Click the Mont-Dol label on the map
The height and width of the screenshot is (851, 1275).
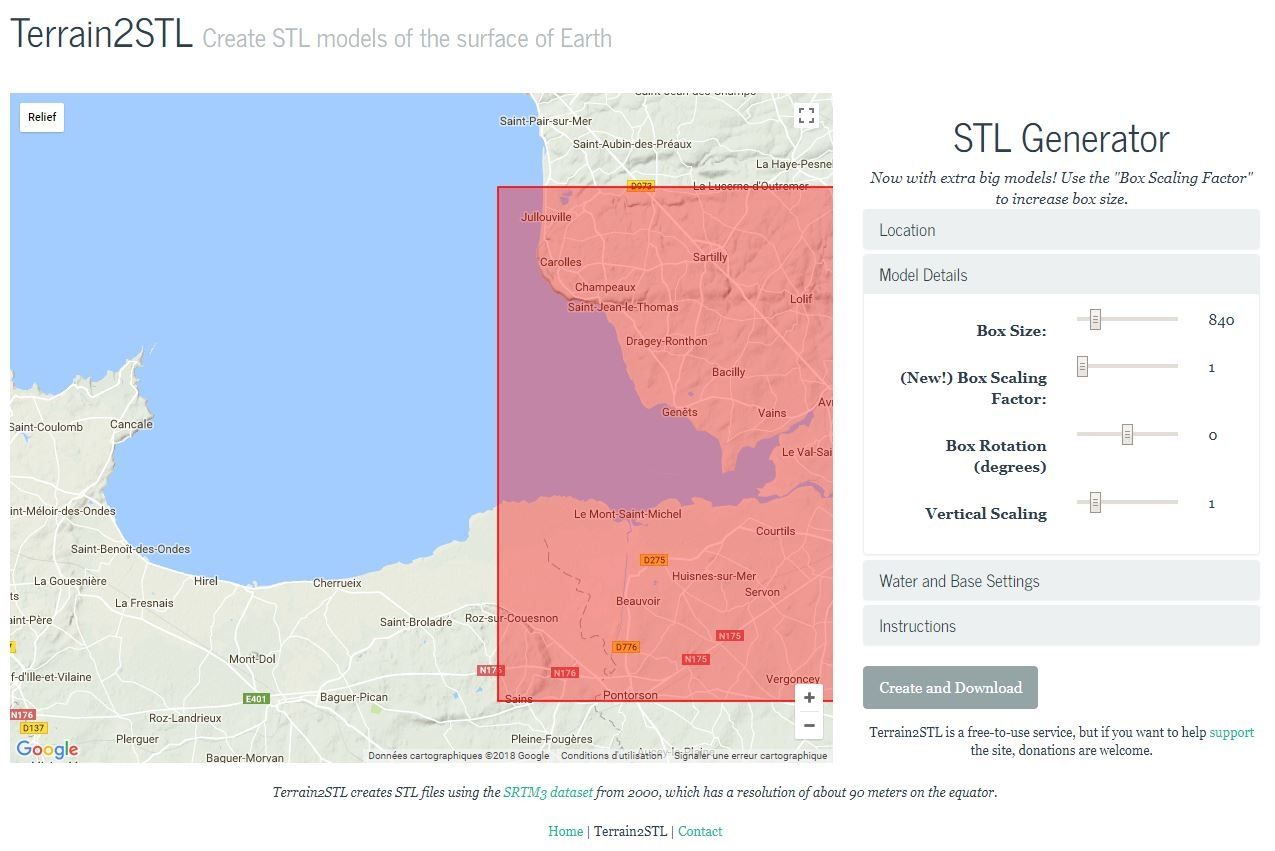[x=252, y=659]
